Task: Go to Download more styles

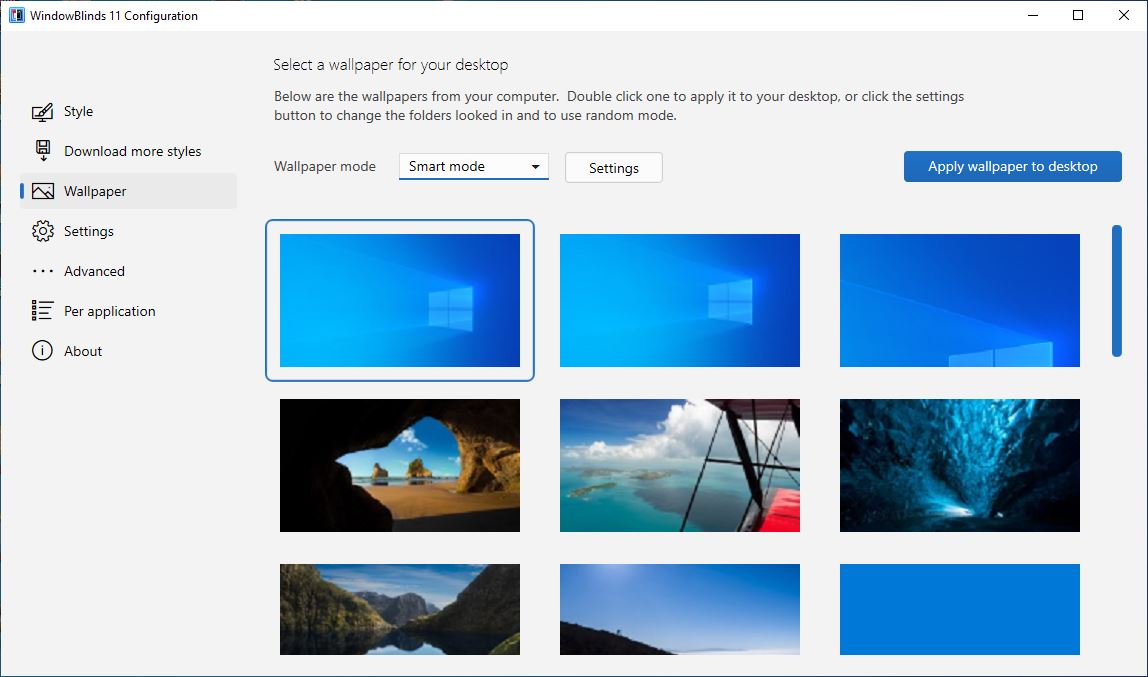Action: (128, 151)
